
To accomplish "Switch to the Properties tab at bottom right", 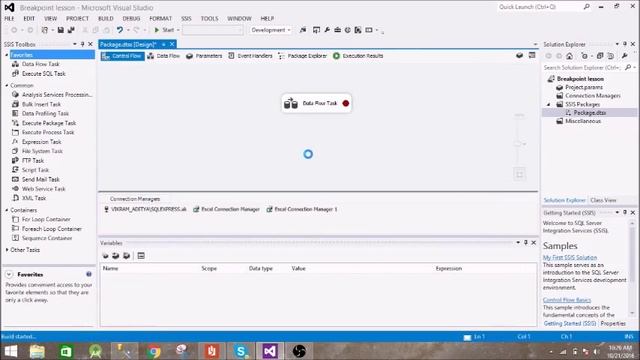I will [x=613, y=324].
